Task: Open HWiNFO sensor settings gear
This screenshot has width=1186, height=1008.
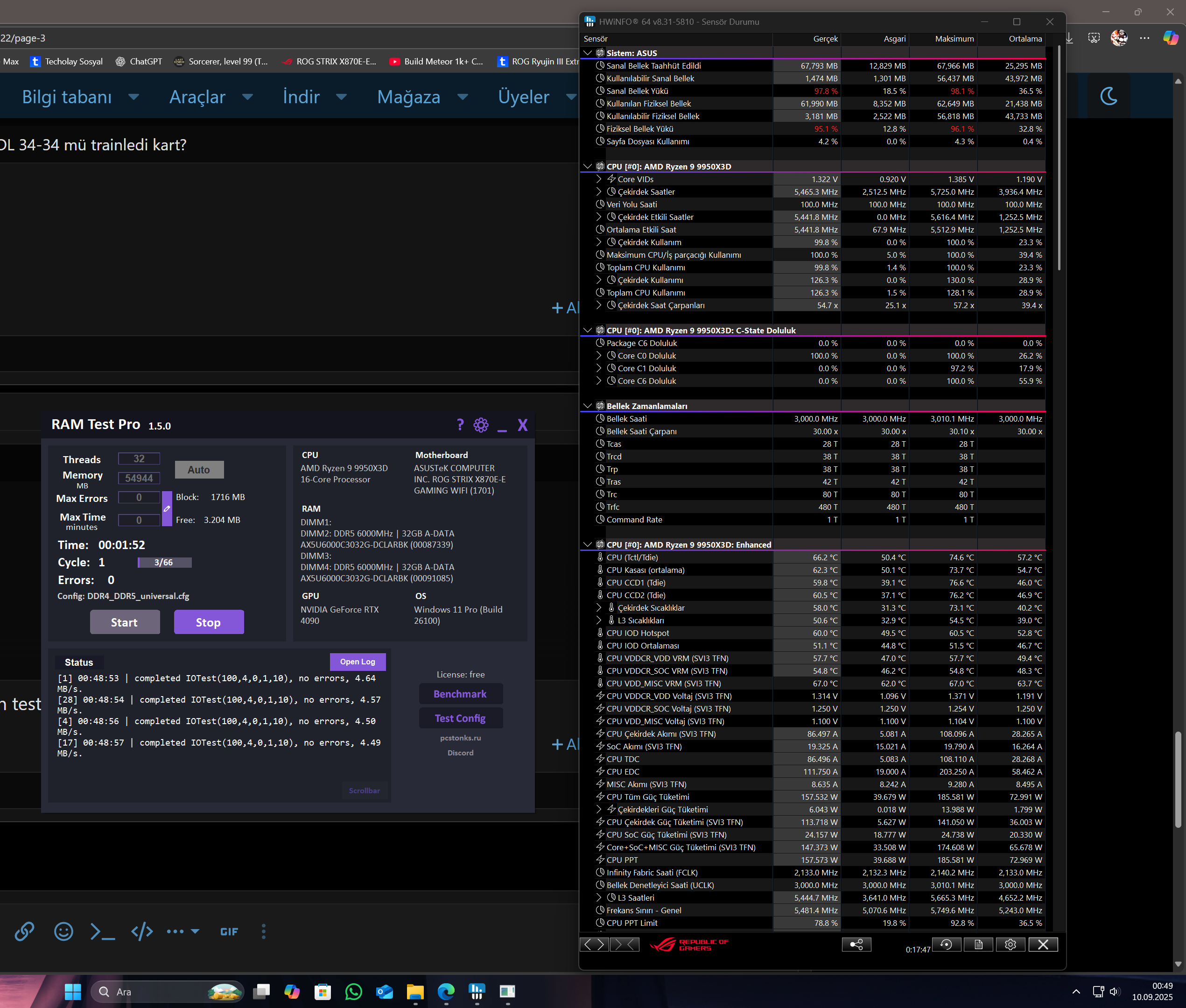Action: pos(1011,945)
